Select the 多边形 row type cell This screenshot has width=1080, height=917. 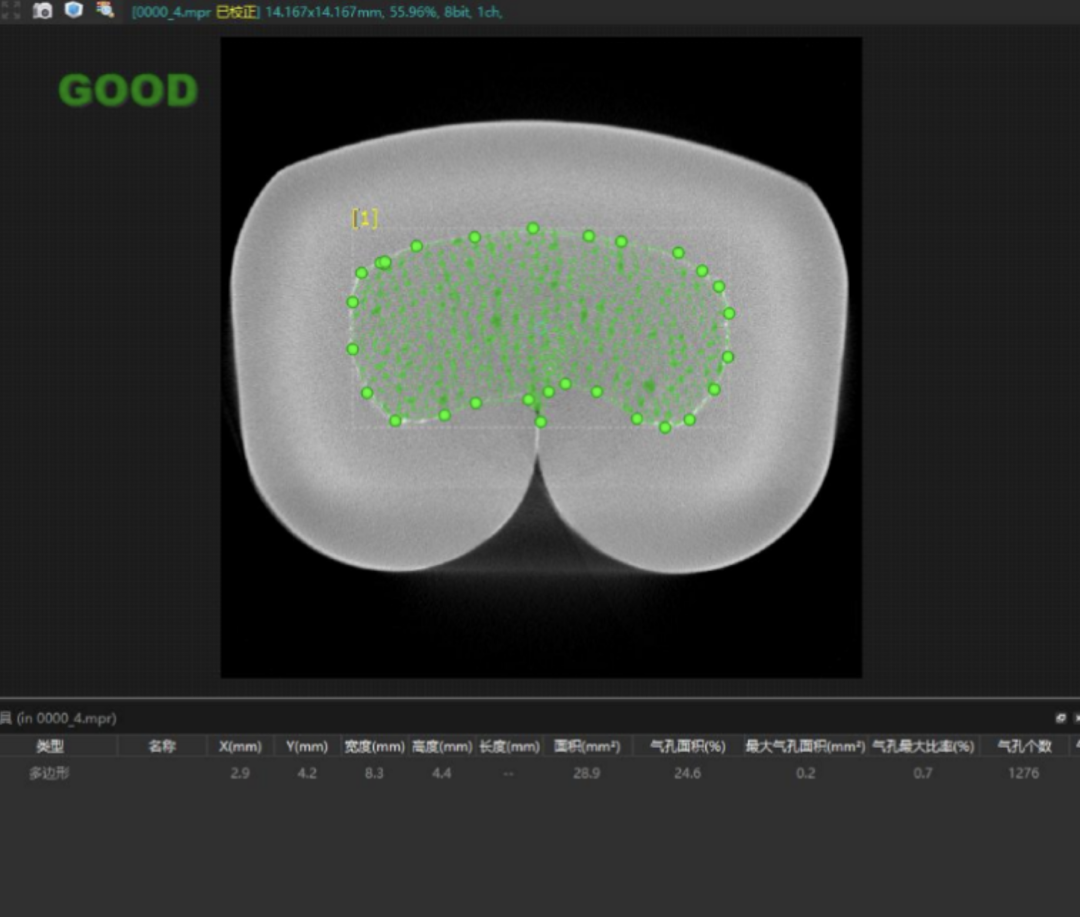(x=50, y=773)
